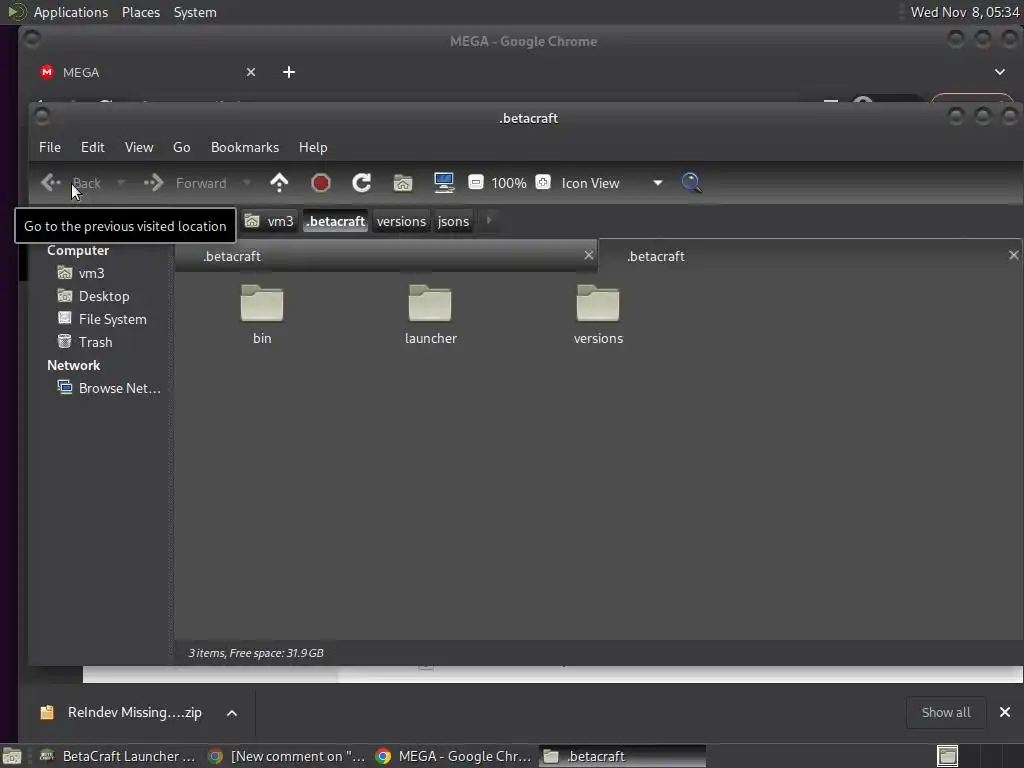Close the right .betacraft tab
1024x768 pixels.
pos(1014,255)
